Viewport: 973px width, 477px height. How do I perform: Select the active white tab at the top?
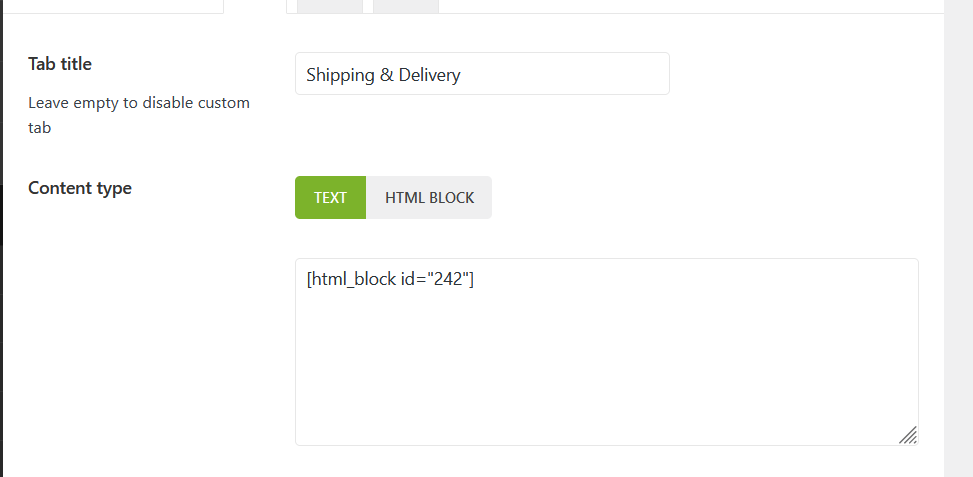pos(254,6)
